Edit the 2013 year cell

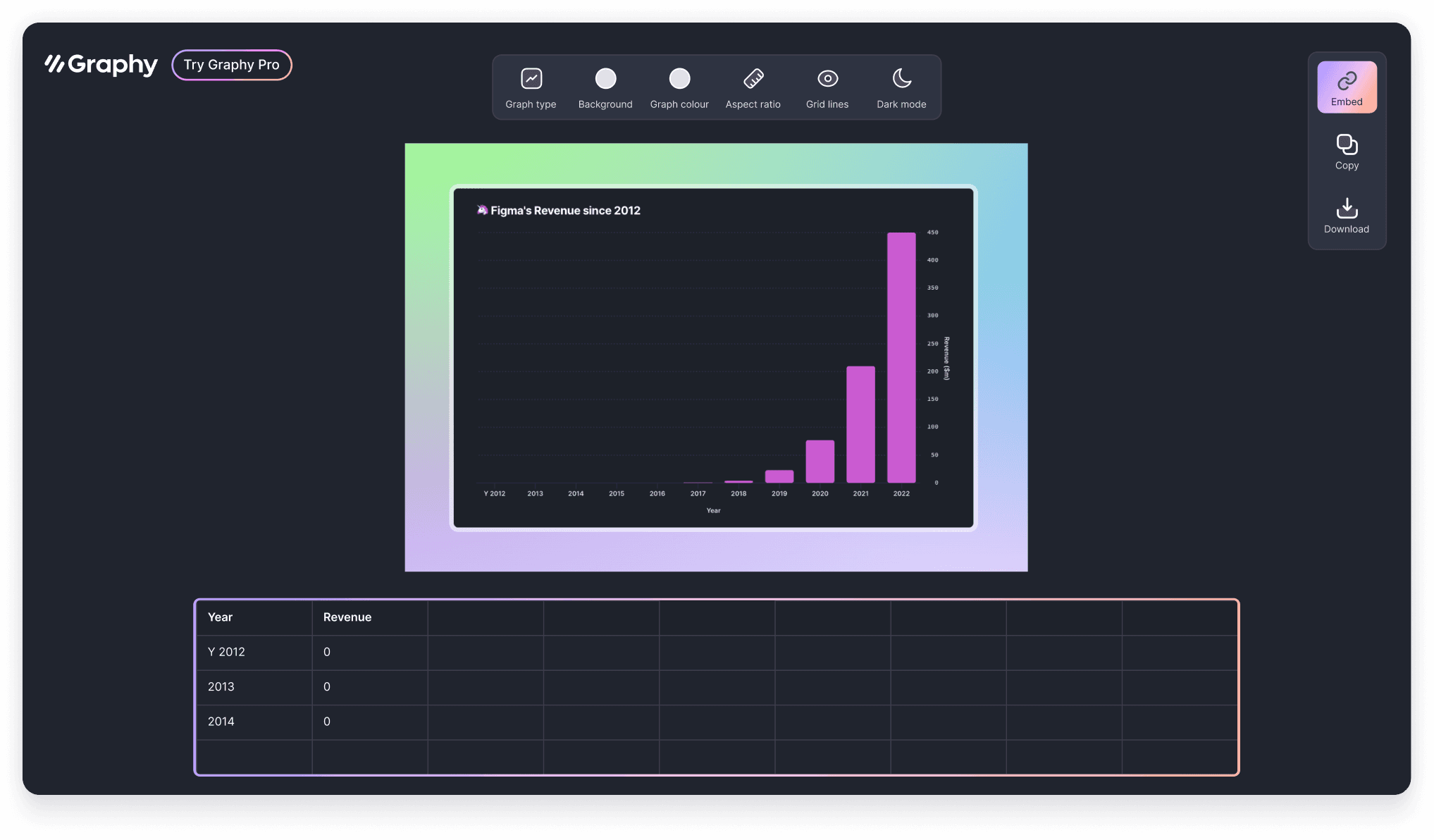point(254,686)
